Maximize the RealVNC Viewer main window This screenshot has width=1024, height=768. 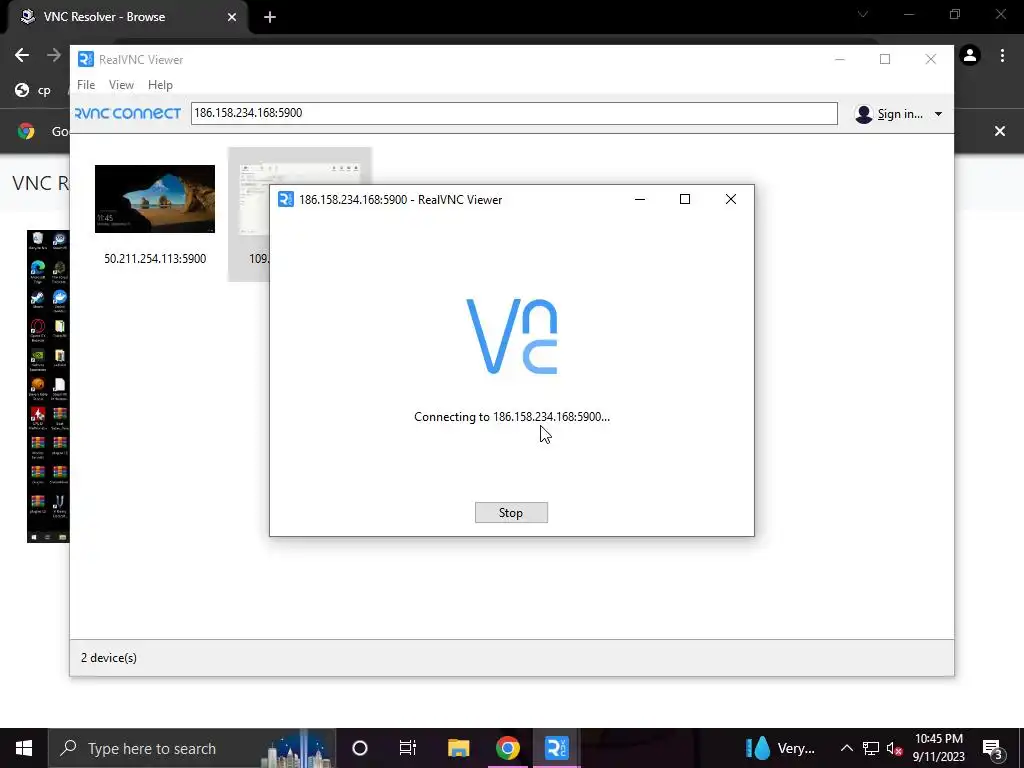(x=885, y=59)
